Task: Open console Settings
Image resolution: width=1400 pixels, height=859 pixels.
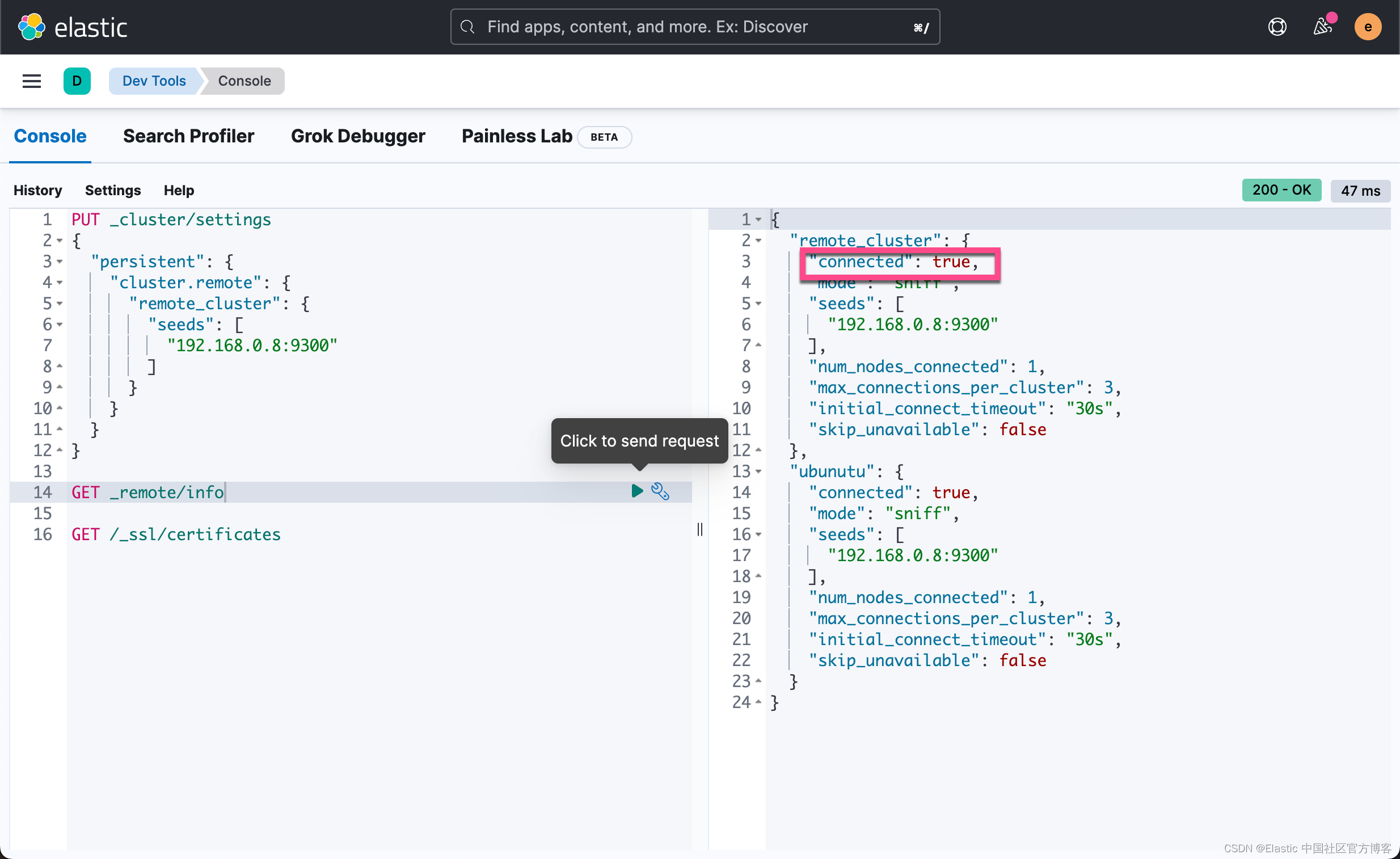Action: pos(112,190)
